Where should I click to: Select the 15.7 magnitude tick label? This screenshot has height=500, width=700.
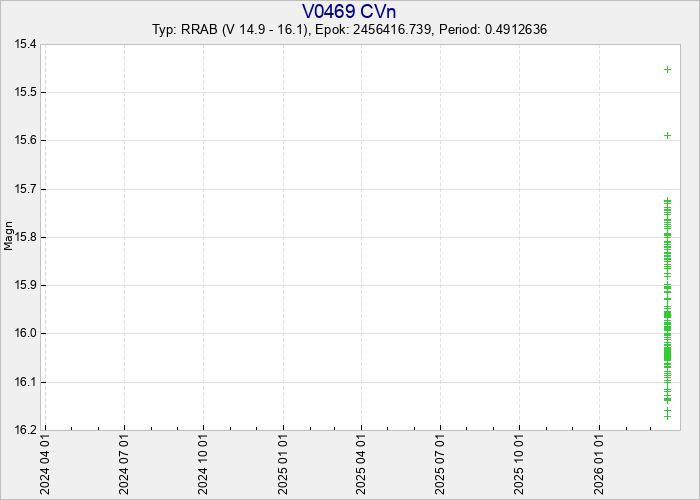[25, 189]
